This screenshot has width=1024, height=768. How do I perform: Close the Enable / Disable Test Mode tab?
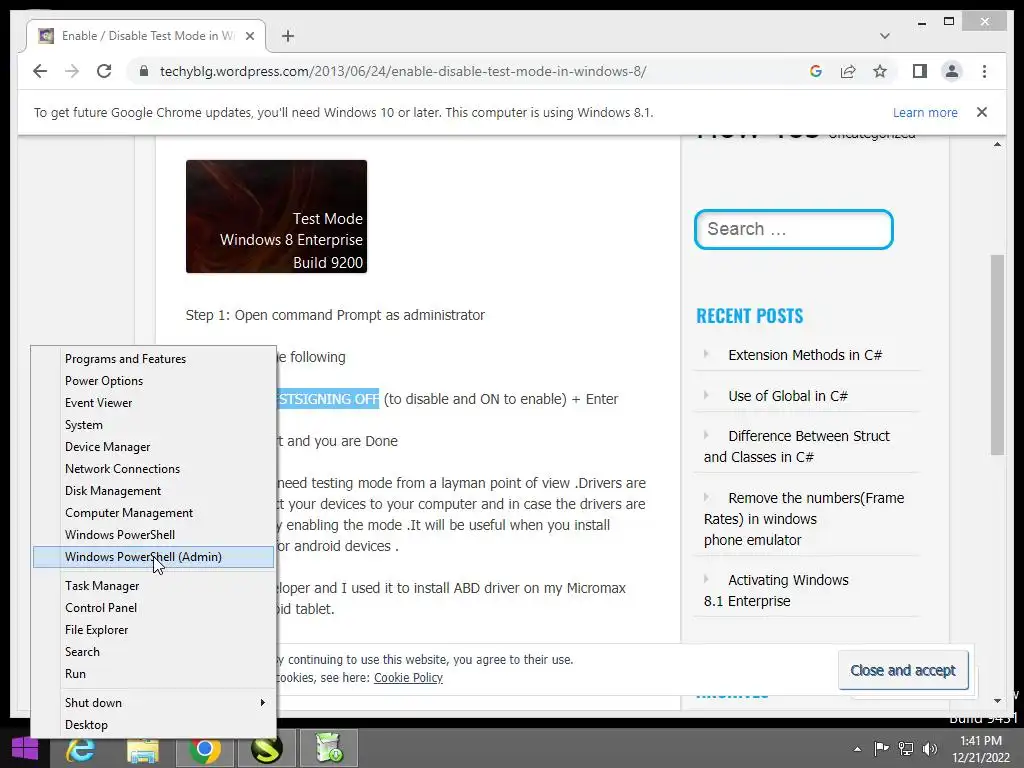point(249,36)
